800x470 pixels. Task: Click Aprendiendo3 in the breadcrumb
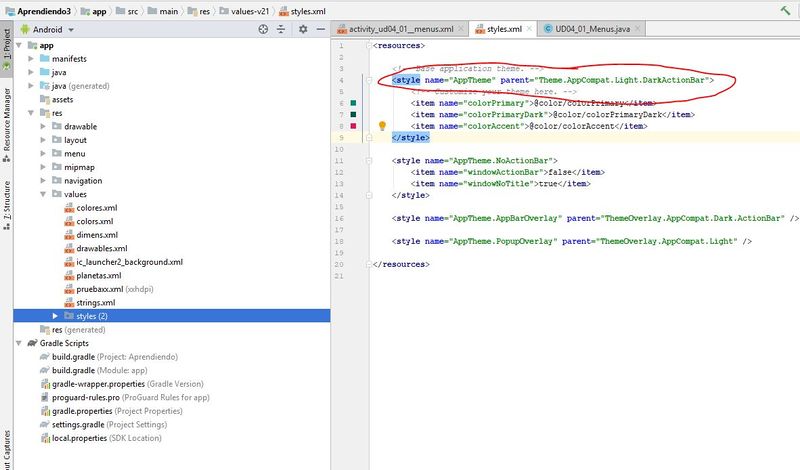38,11
